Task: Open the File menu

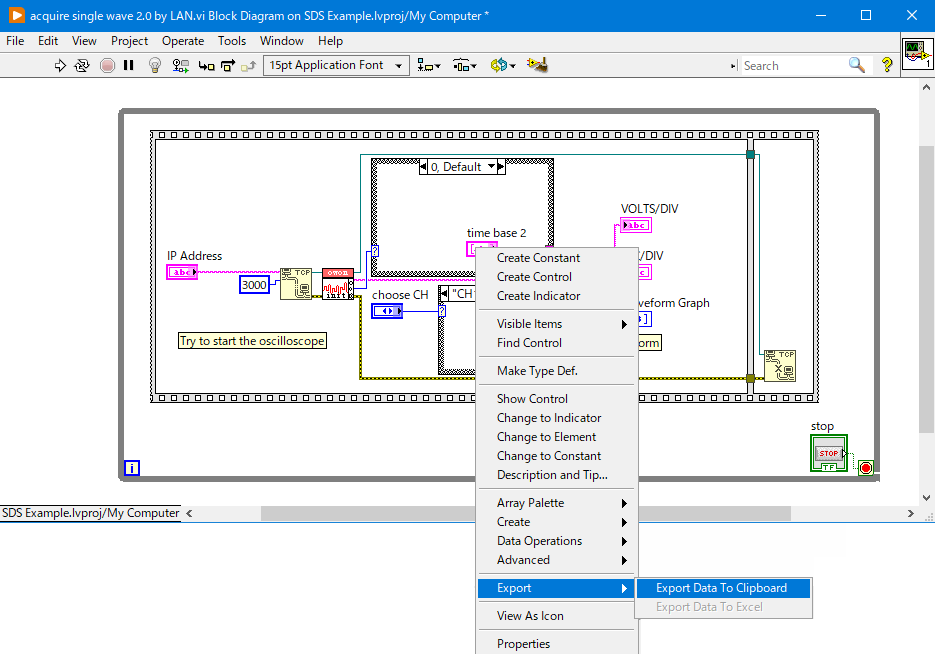Action: 15,41
